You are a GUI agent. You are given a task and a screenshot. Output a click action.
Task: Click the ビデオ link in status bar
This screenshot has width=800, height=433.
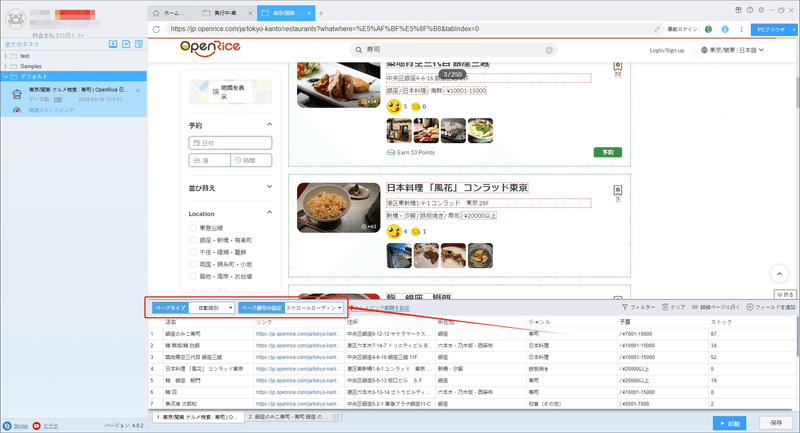(x=50, y=426)
